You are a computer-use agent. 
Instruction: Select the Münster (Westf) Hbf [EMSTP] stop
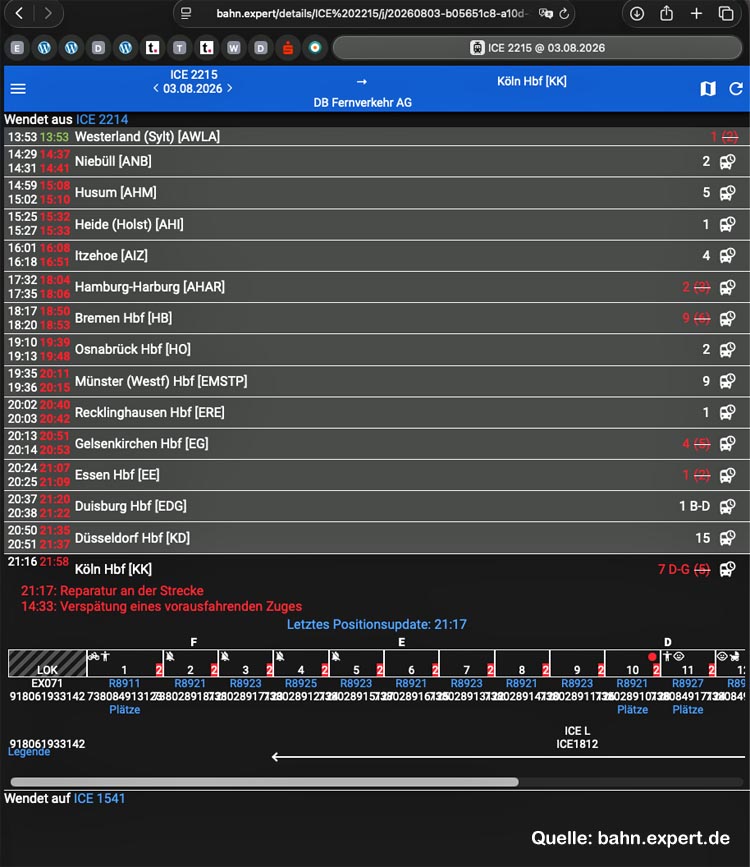pos(161,381)
